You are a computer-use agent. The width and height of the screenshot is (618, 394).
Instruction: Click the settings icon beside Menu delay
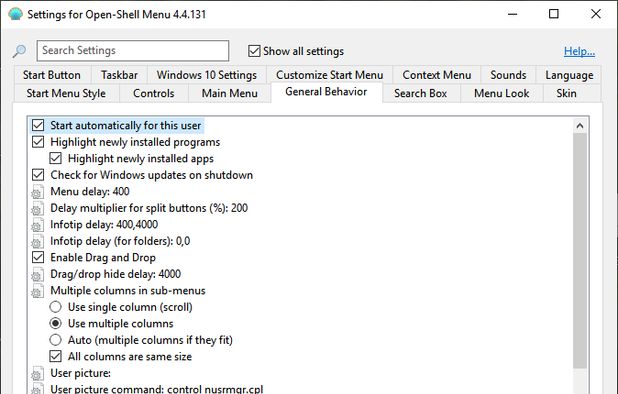(37, 192)
